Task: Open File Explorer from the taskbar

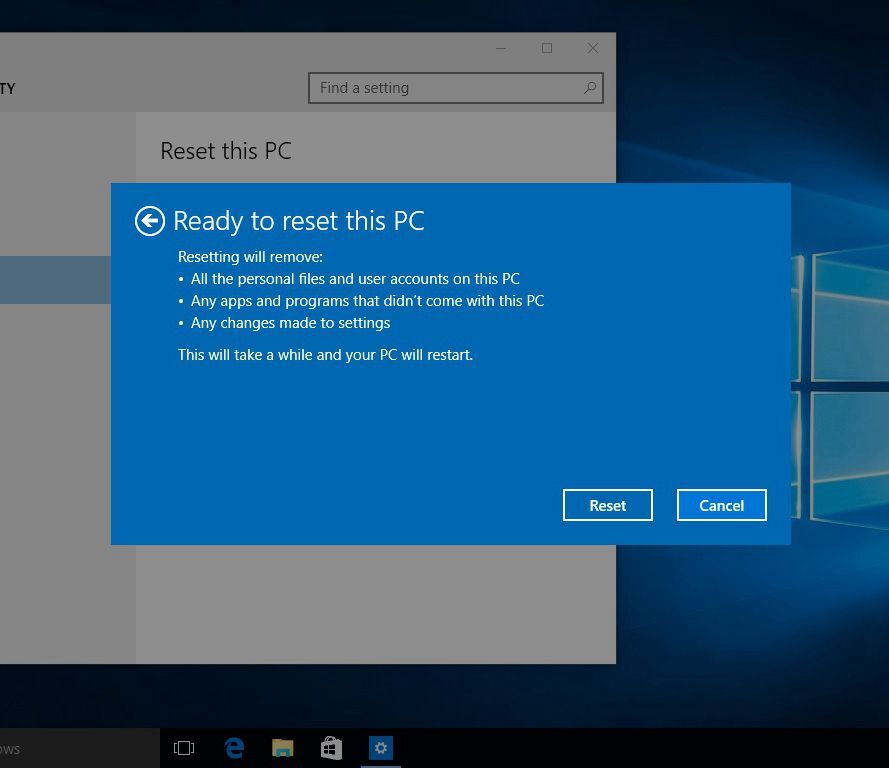Action: coord(282,747)
